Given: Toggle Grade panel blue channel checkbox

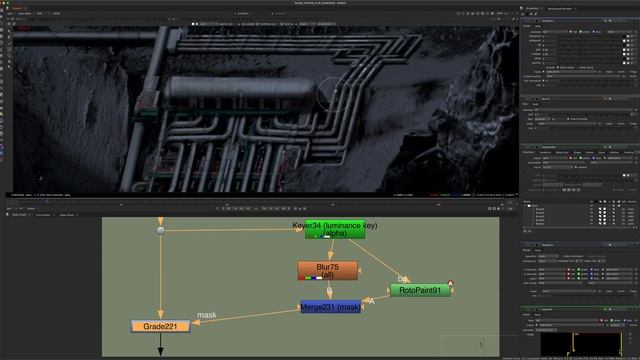Looking at the screenshot, I should [593, 32].
